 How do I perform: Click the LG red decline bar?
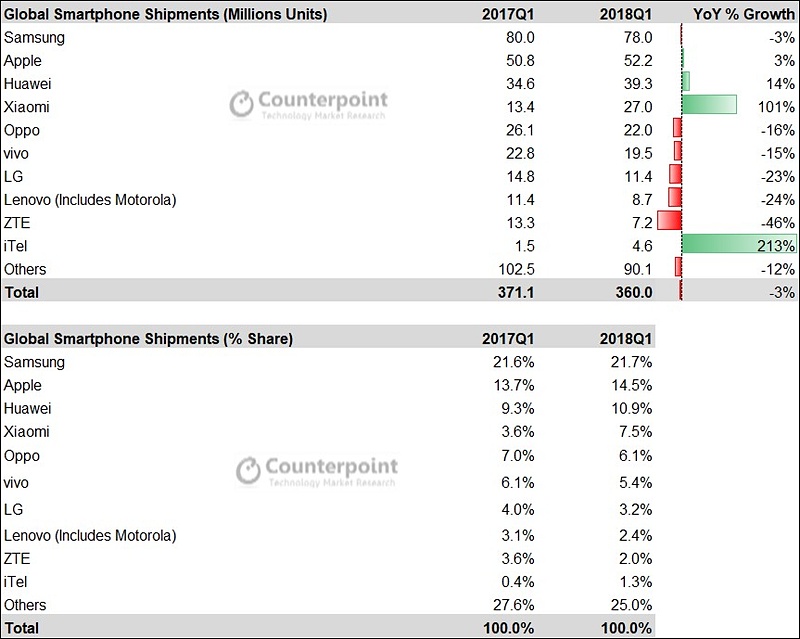(676, 174)
